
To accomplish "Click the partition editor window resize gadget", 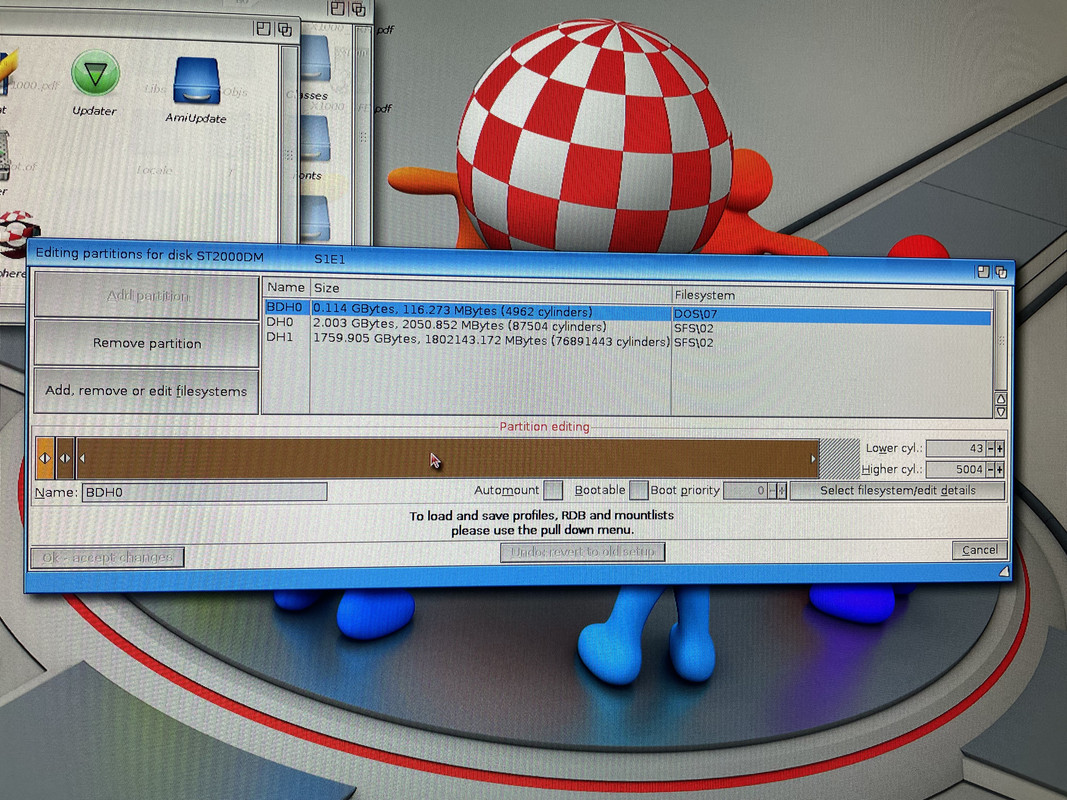I will 1004,571.
